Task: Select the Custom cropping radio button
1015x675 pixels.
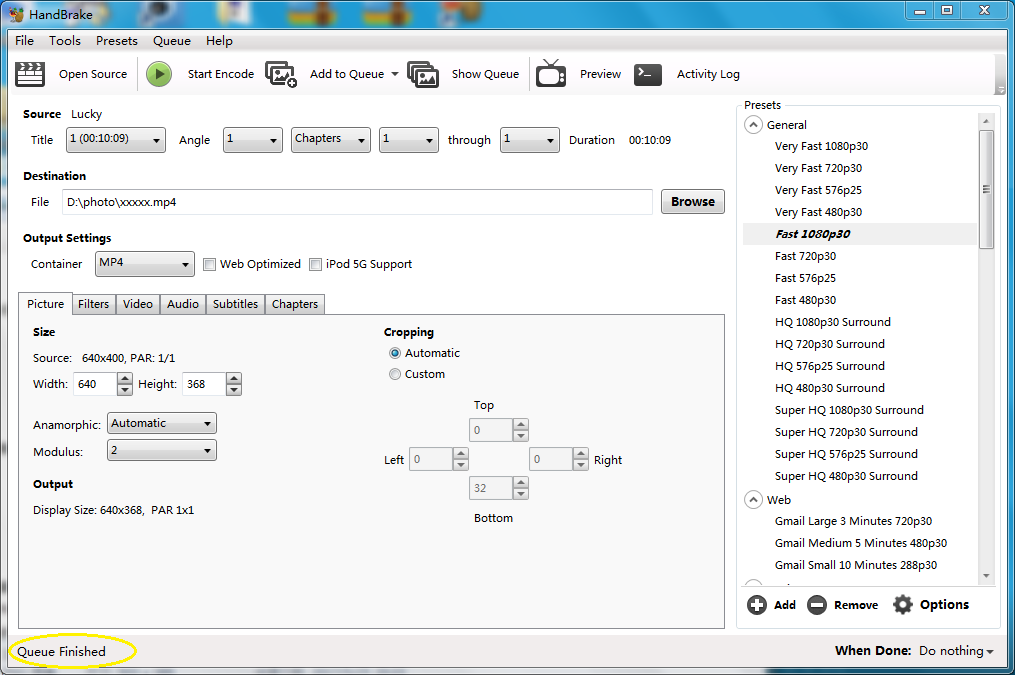Action: pyautogui.click(x=395, y=374)
